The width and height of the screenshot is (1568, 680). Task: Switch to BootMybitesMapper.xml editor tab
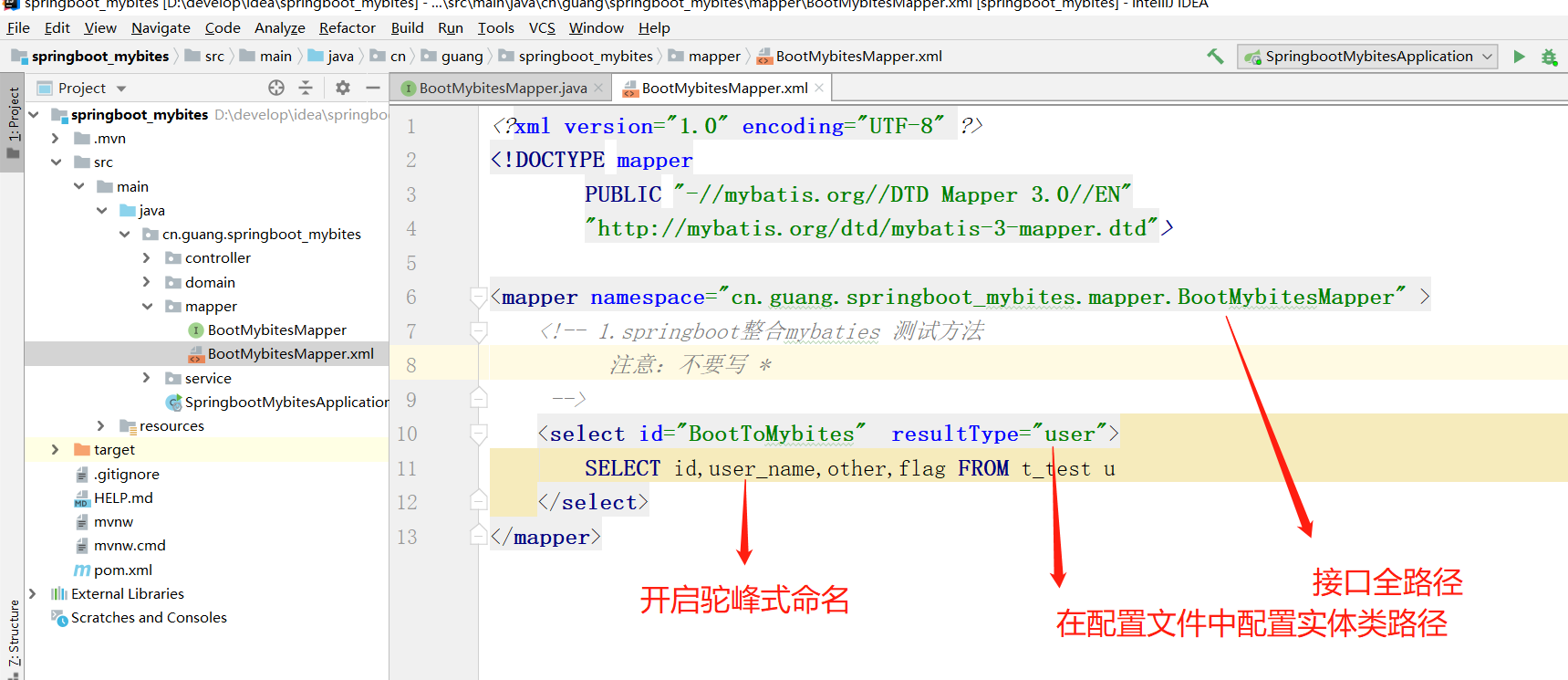point(723,88)
